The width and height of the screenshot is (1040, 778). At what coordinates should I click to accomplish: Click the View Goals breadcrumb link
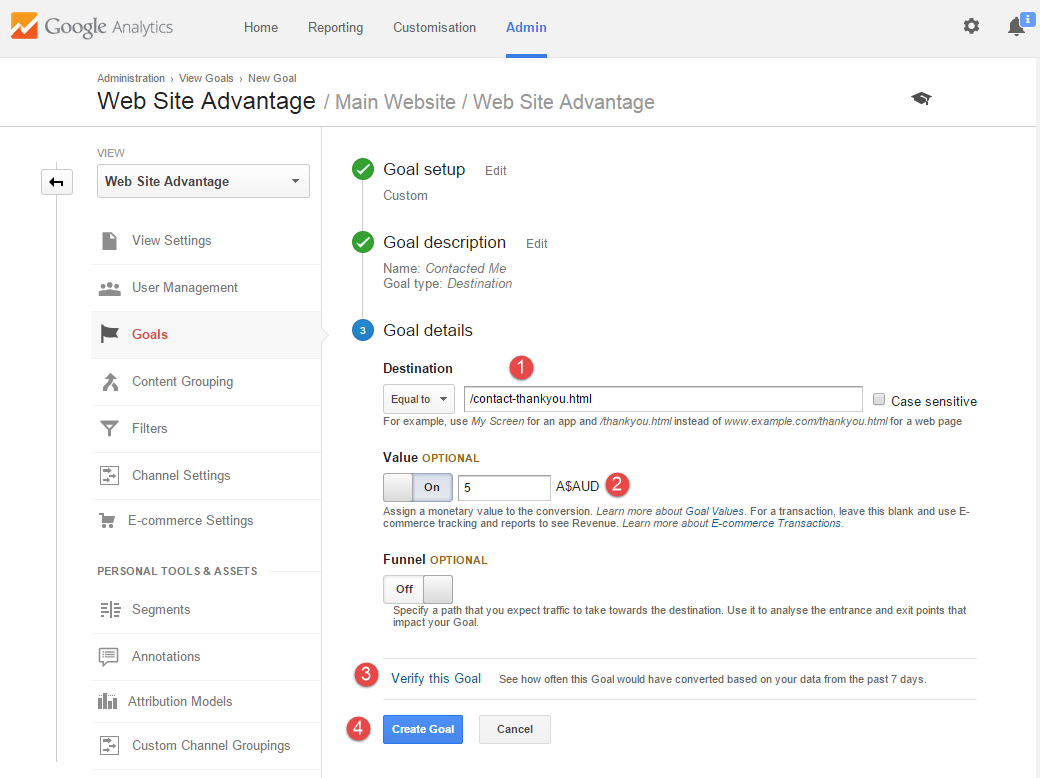pyautogui.click(x=206, y=78)
